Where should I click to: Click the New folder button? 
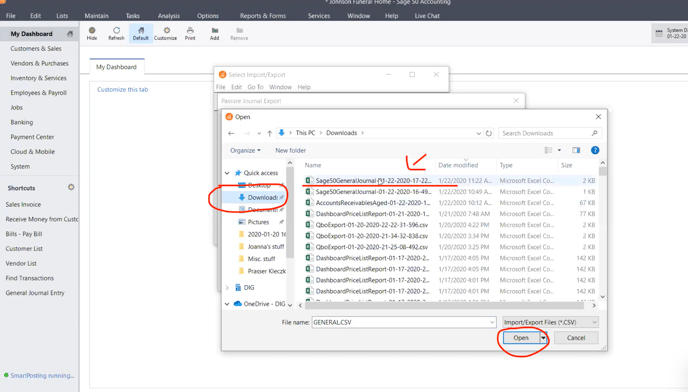pos(290,150)
